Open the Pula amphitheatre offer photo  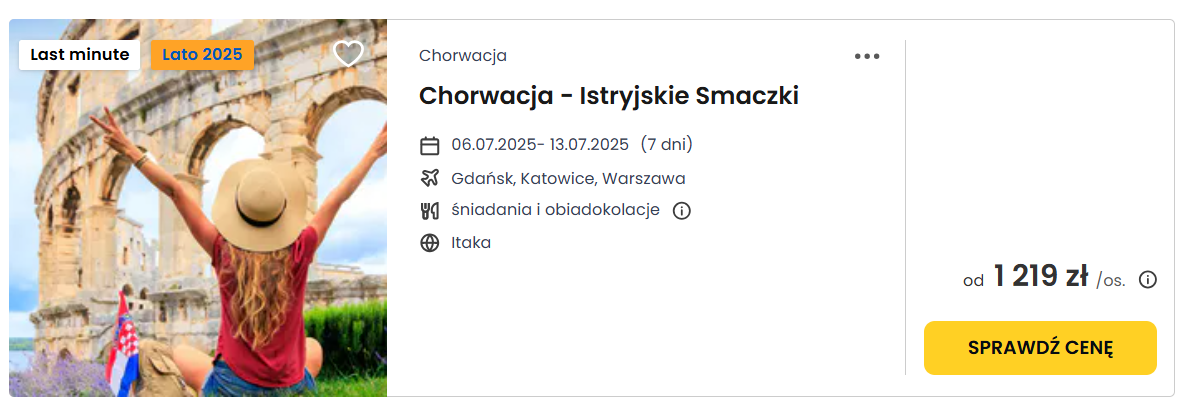tap(198, 207)
